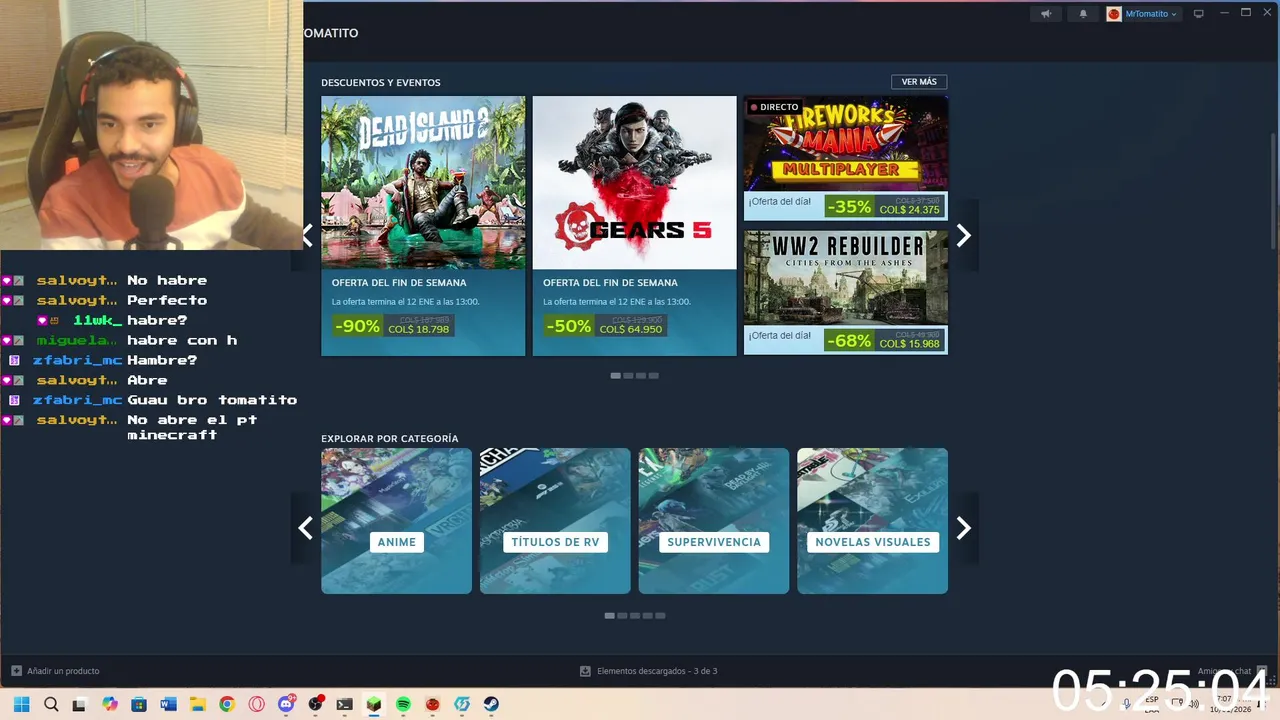Click the Añadir un producto plus icon
The width and height of the screenshot is (1280, 720).
coord(16,671)
